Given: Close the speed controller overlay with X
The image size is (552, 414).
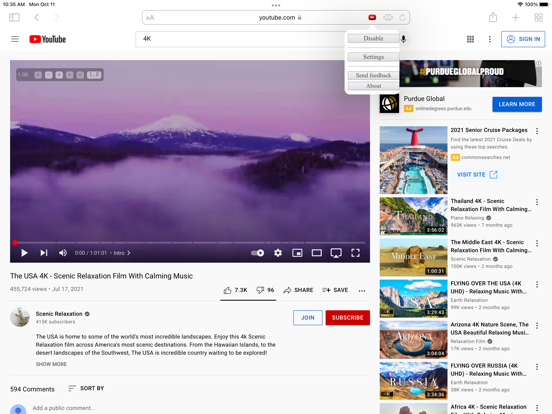Looking at the screenshot, I should click(x=80, y=75).
